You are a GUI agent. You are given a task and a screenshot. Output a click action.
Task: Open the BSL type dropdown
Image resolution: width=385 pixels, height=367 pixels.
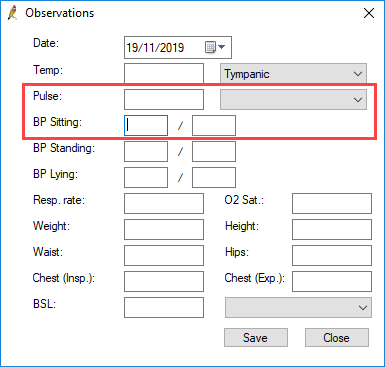pyautogui.click(x=298, y=307)
